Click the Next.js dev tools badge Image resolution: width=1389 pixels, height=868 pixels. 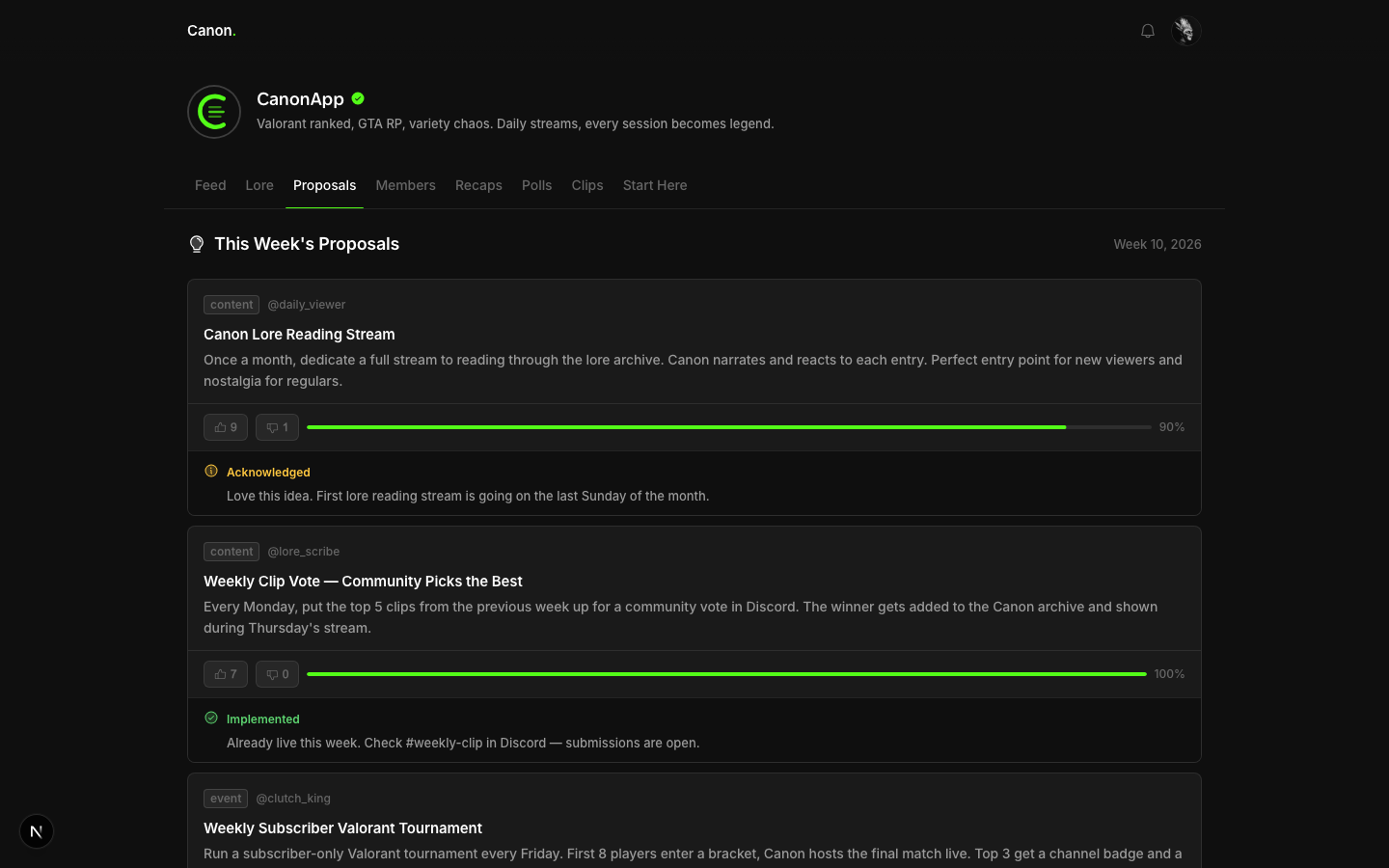coord(37,831)
